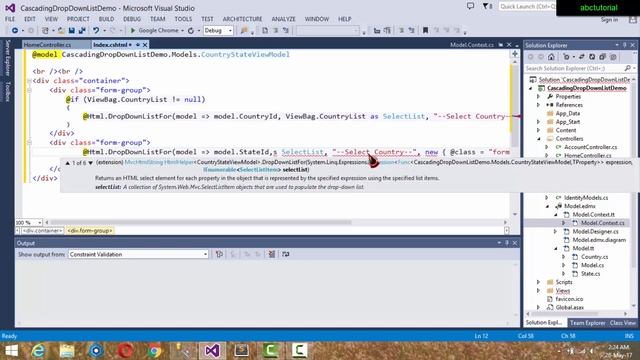Open the Server Explorer side tab
This screenshot has width=640, height=360.
[x=7, y=58]
